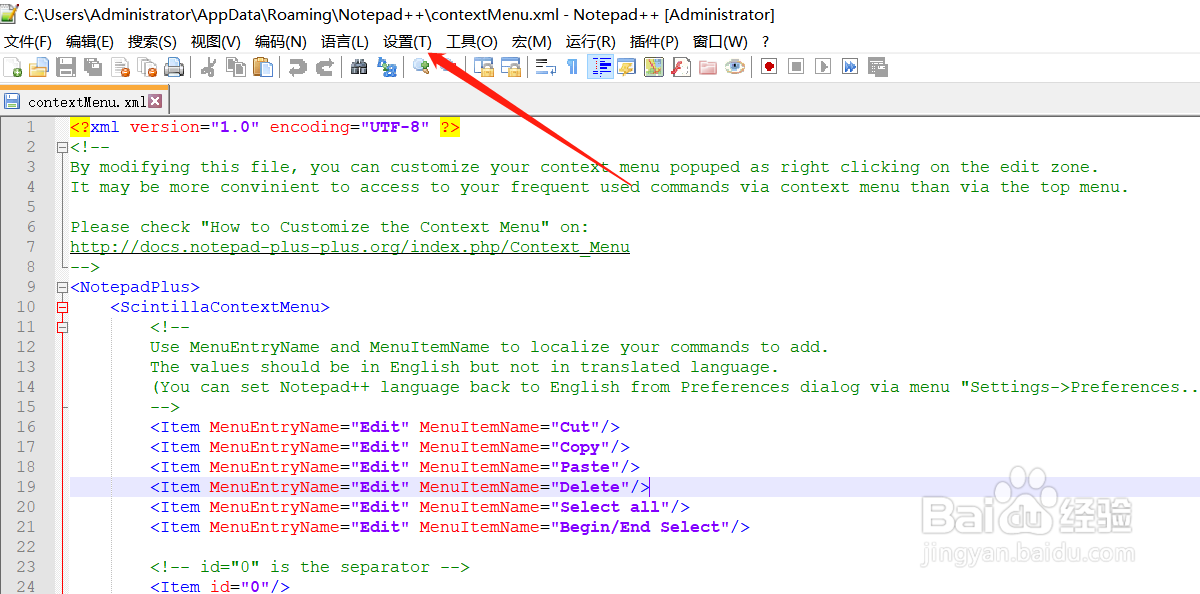Click the "Cut" value on line 16
Image resolution: width=1200 pixels, height=594 pixels.
(x=575, y=427)
